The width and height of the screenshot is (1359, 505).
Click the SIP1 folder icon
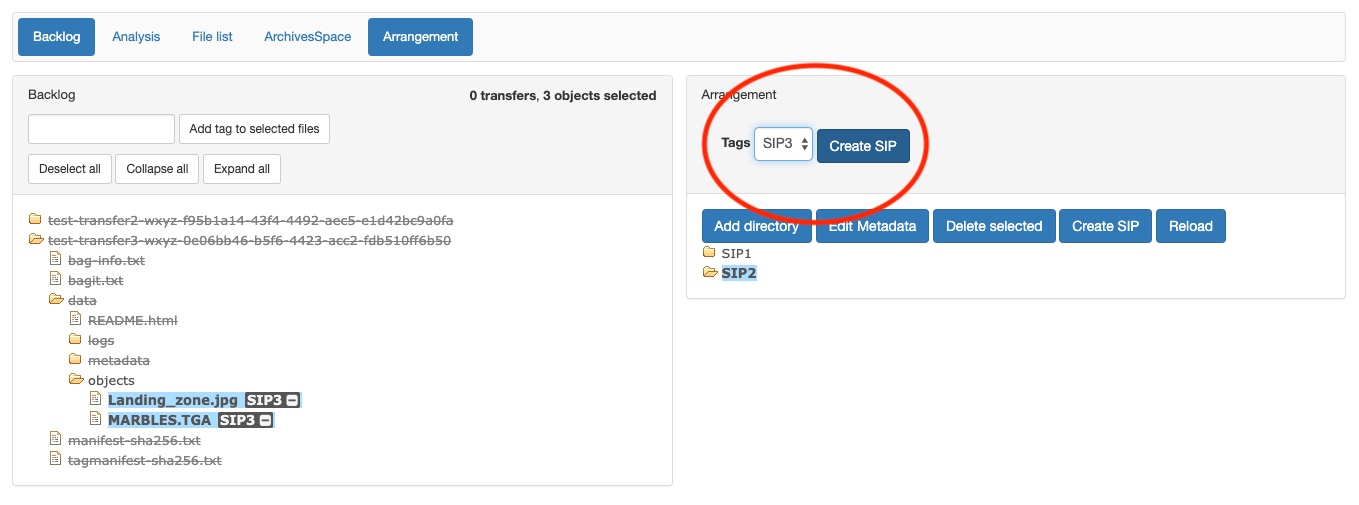pyautogui.click(x=710, y=253)
